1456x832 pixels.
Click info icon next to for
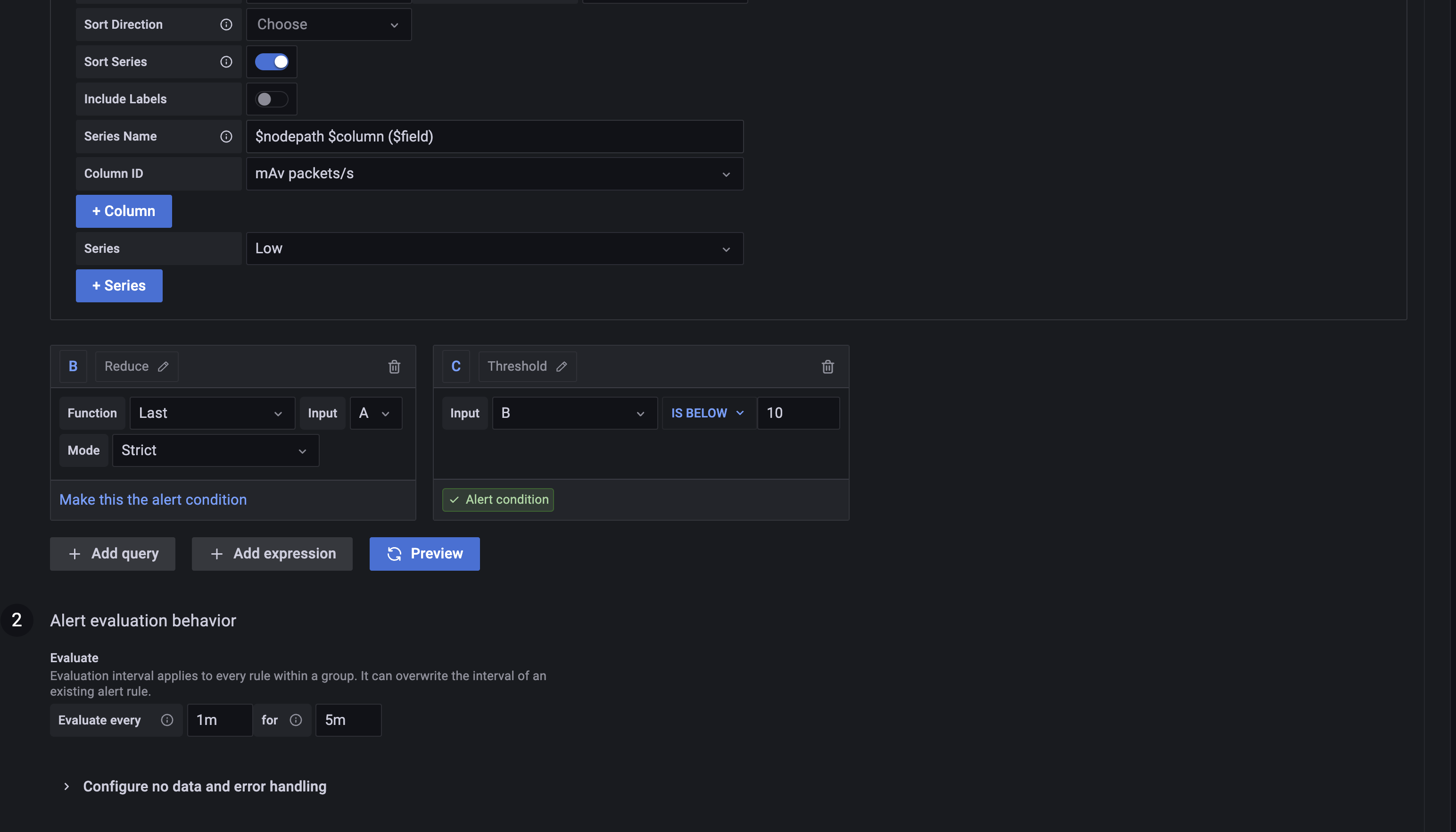click(x=295, y=720)
